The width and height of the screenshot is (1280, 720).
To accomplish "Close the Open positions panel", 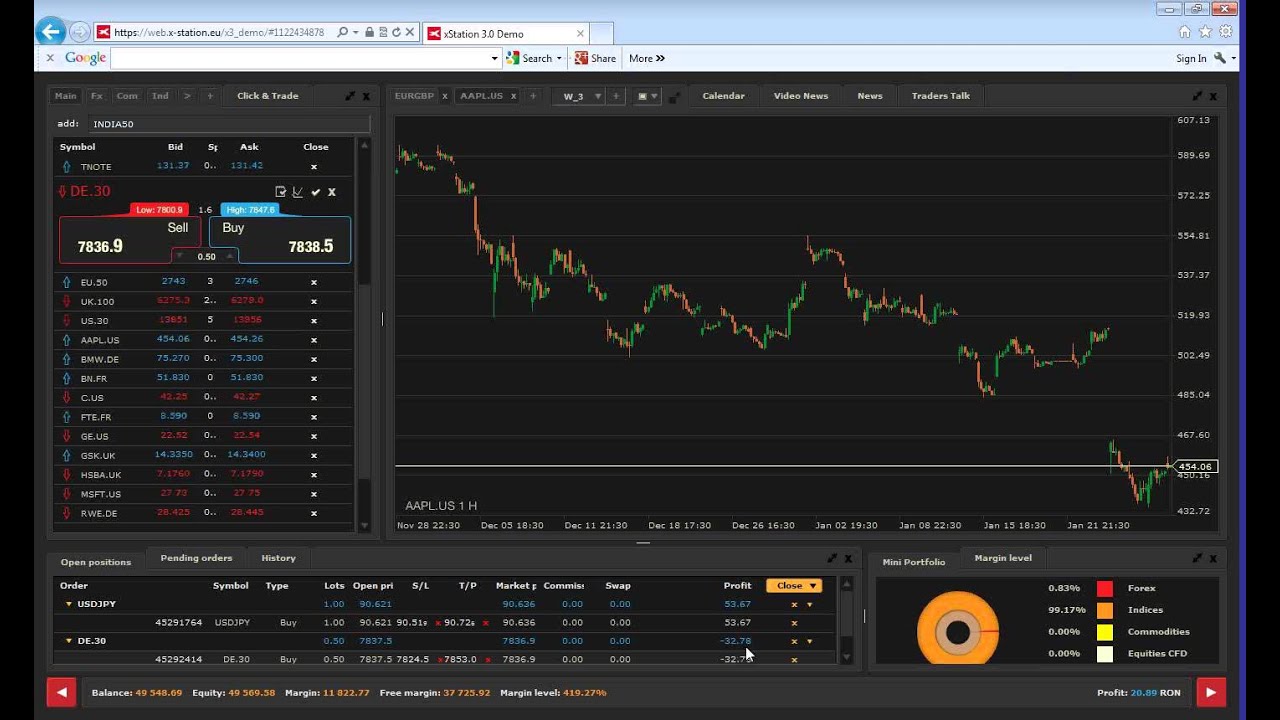I will (x=848, y=558).
